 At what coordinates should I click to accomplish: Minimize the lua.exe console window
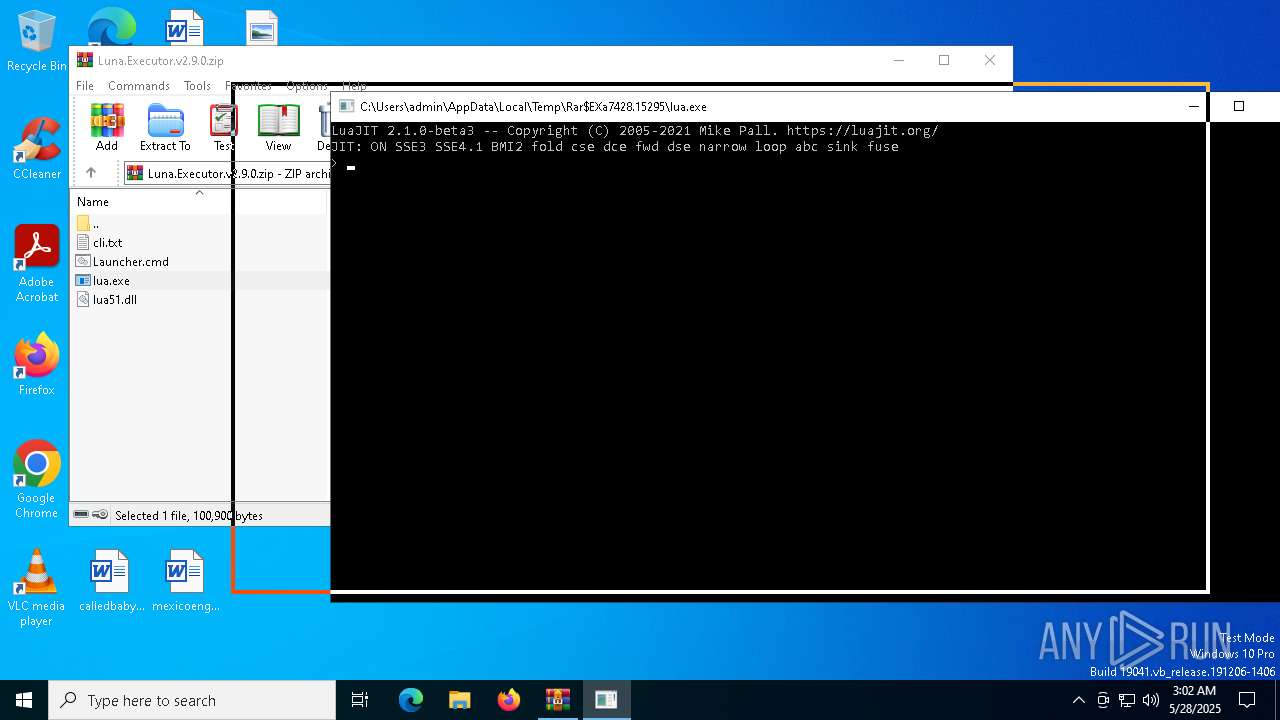1193,106
